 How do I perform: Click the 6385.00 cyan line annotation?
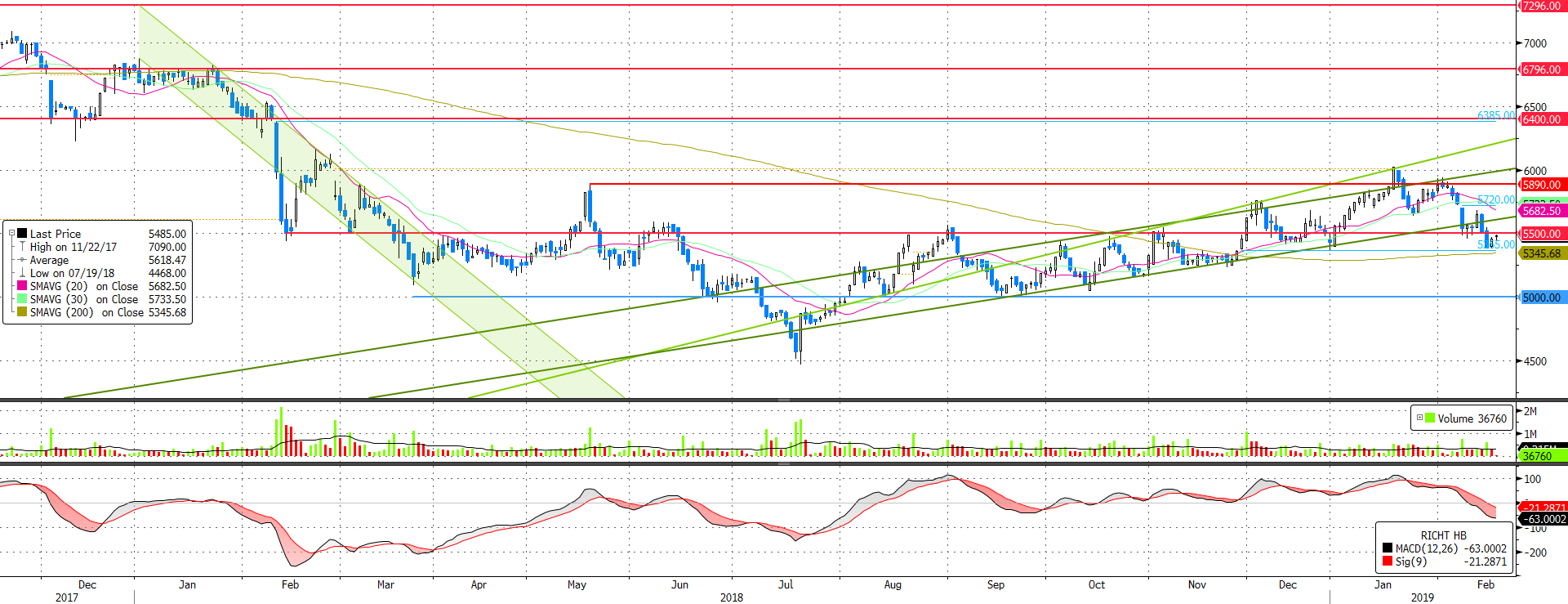tap(1496, 115)
